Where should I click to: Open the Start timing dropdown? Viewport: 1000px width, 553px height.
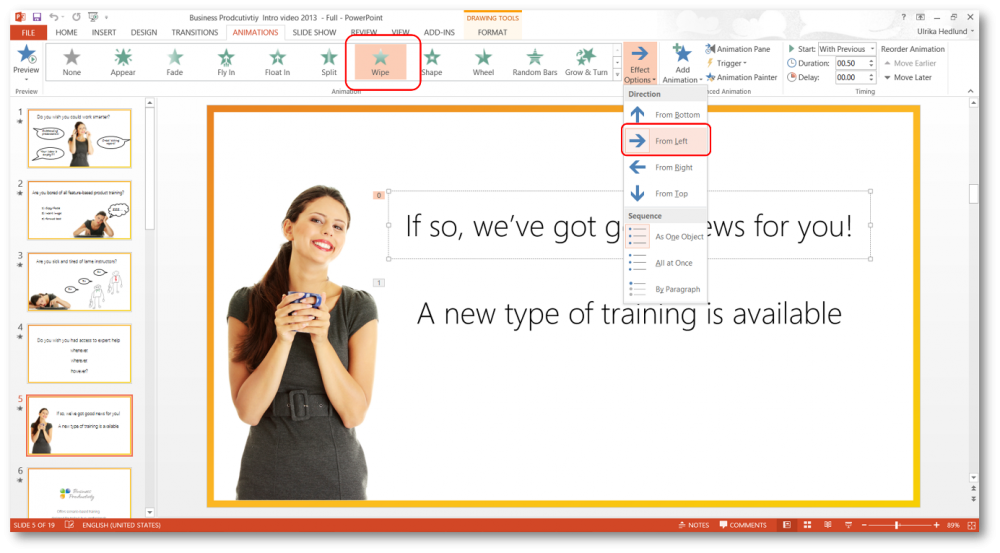846,49
